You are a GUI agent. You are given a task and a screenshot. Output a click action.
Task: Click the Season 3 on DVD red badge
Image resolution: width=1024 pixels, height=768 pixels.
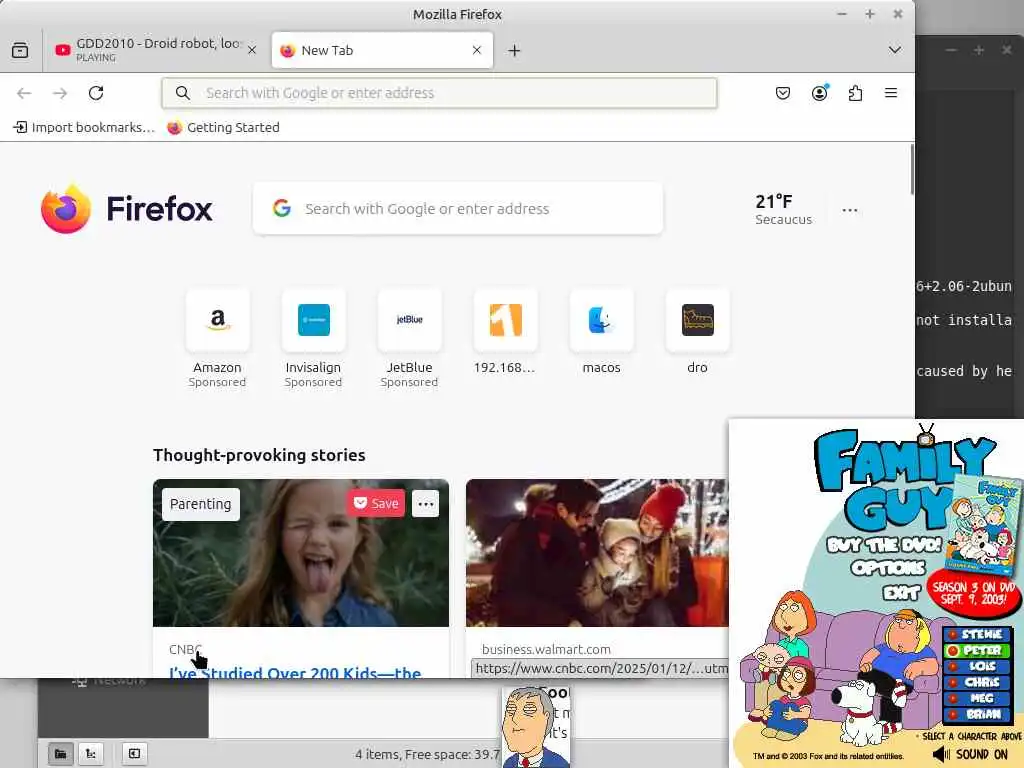(x=974, y=593)
